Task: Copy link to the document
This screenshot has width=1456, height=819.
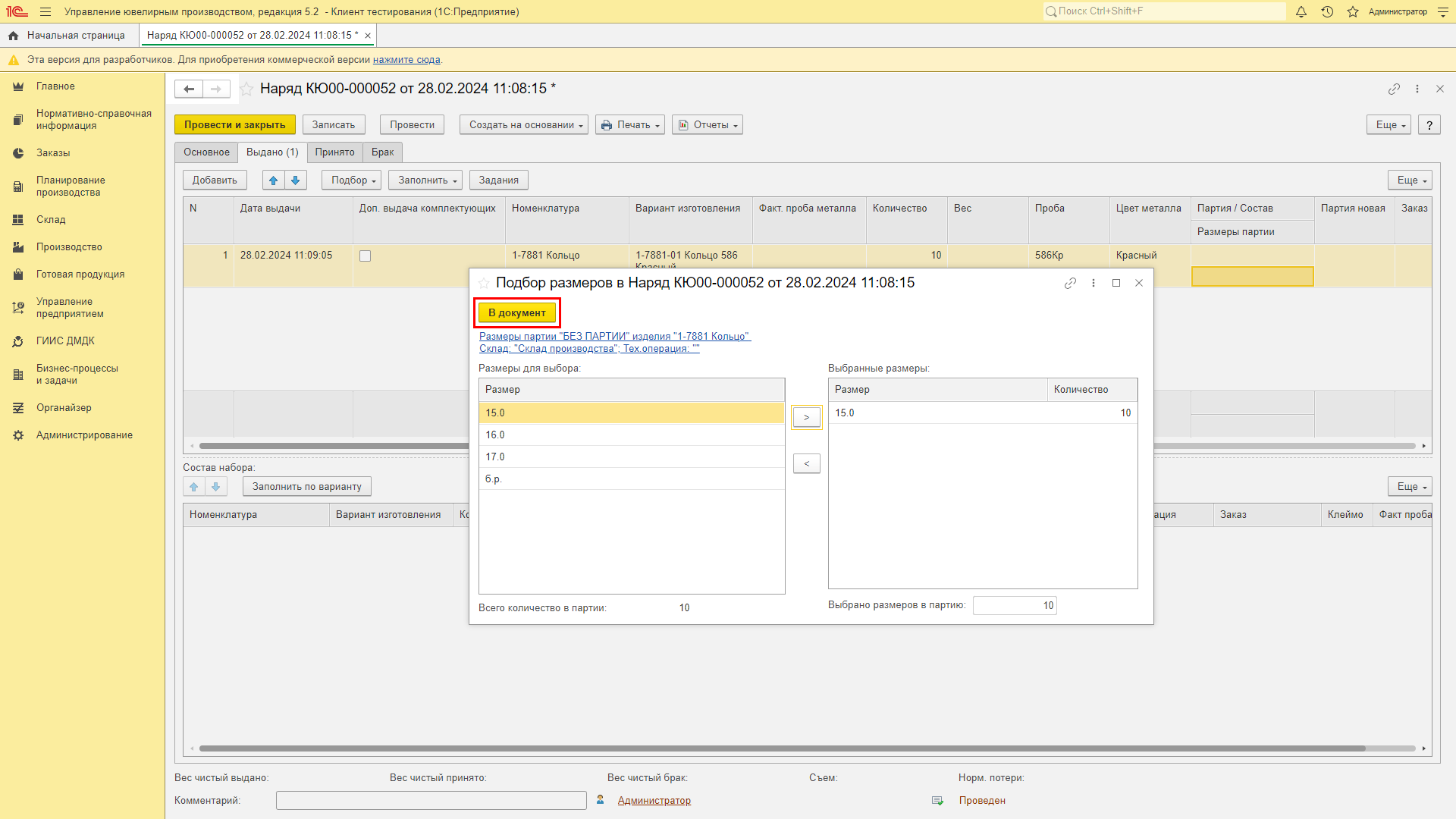Action: click(x=1394, y=89)
